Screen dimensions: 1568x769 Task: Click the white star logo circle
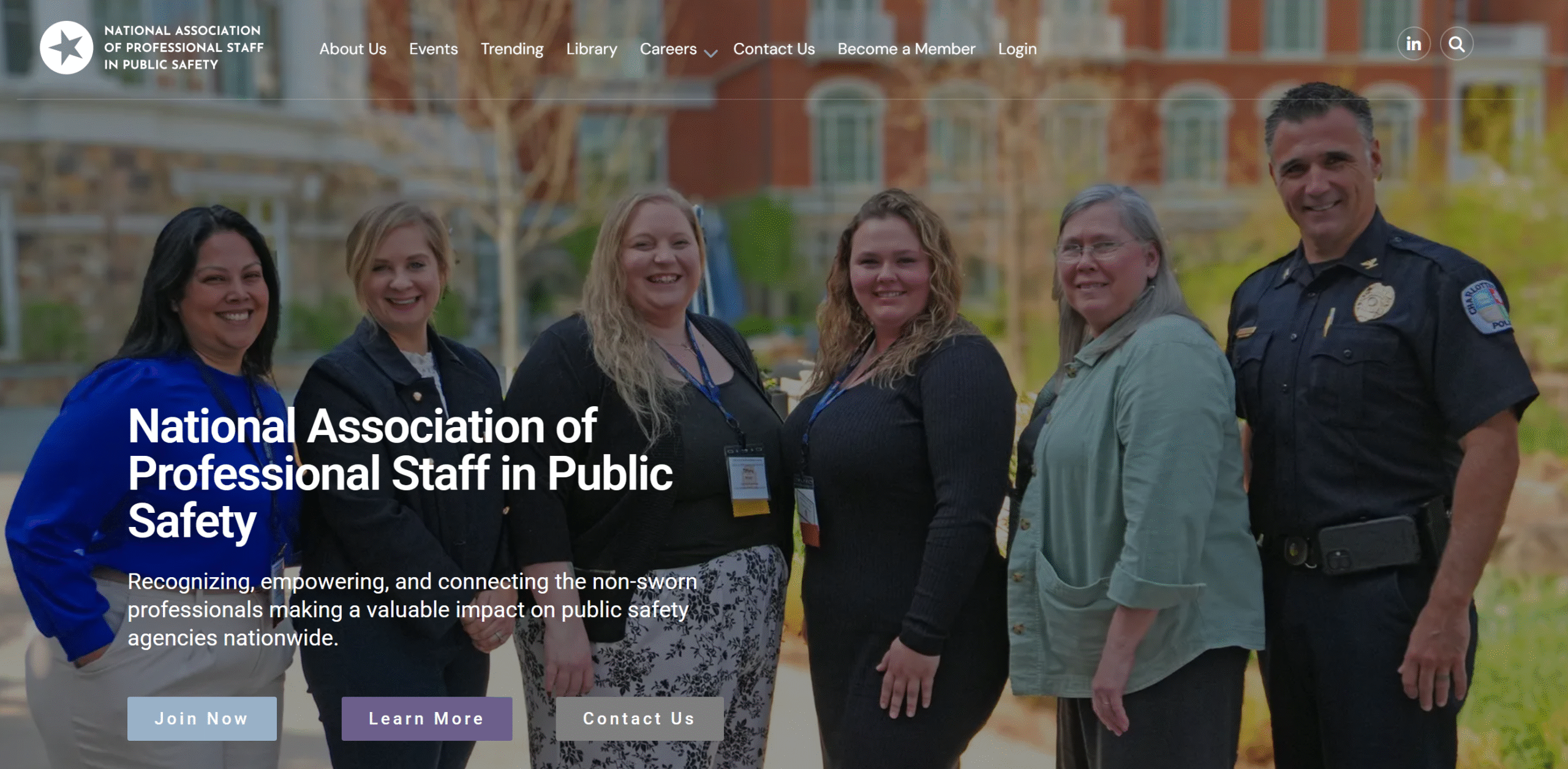(x=67, y=48)
